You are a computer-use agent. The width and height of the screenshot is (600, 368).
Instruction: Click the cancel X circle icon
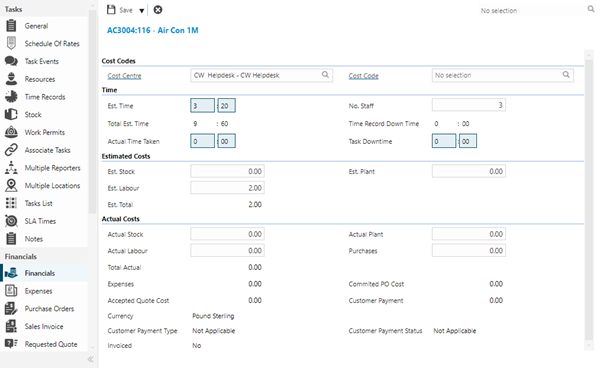coord(158,10)
